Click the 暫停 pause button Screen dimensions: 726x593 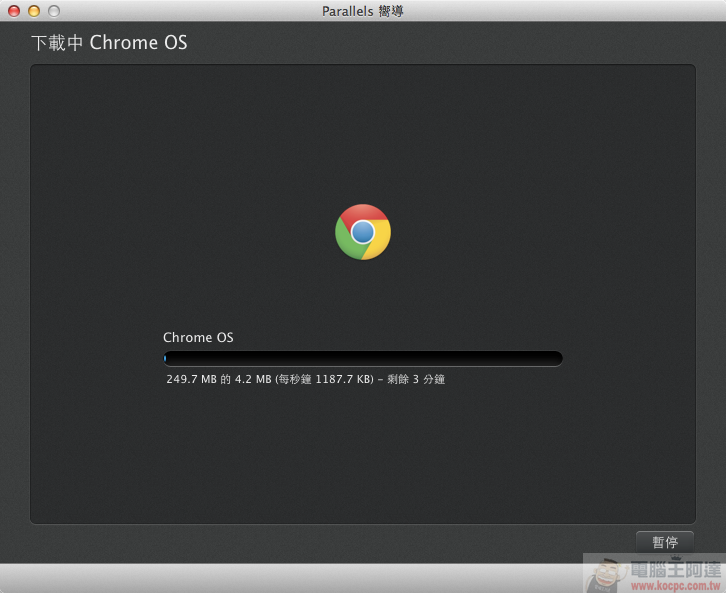pyautogui.click(x=665, y=542)
